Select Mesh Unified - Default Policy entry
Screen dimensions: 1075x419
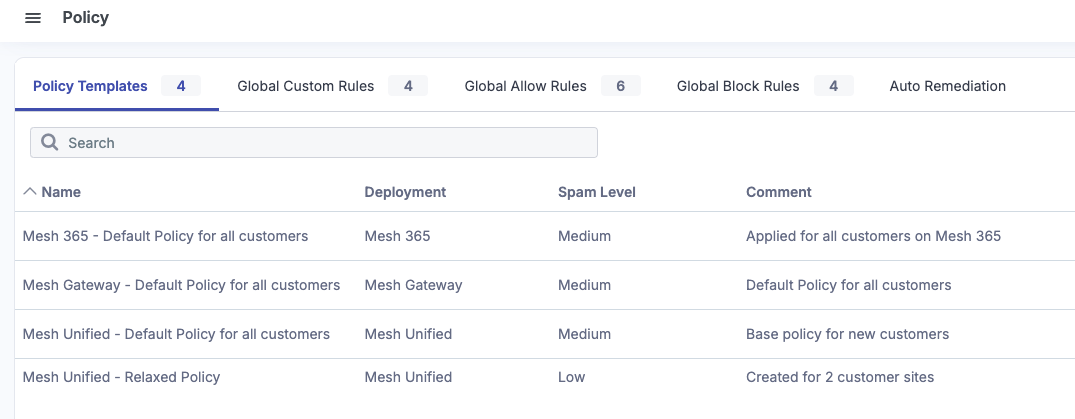point(176,334)
